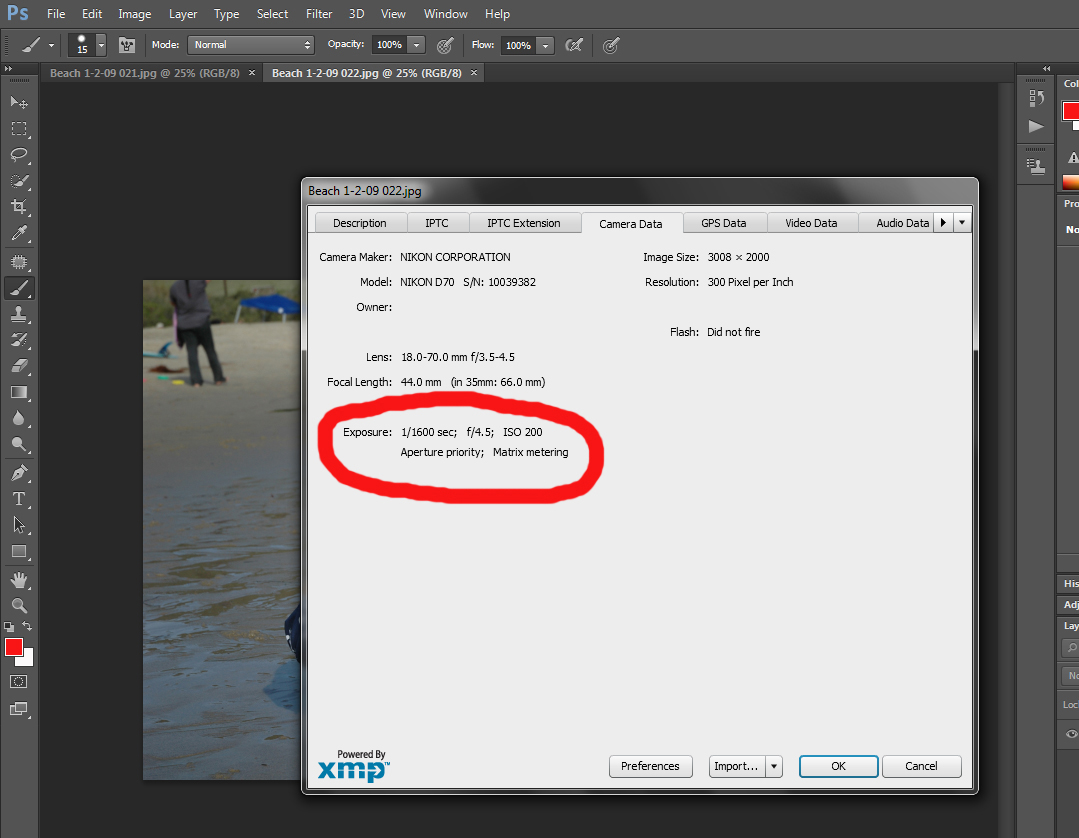Open the Filter menu
The image size is (1079, 838).
(x=319, y=14)
